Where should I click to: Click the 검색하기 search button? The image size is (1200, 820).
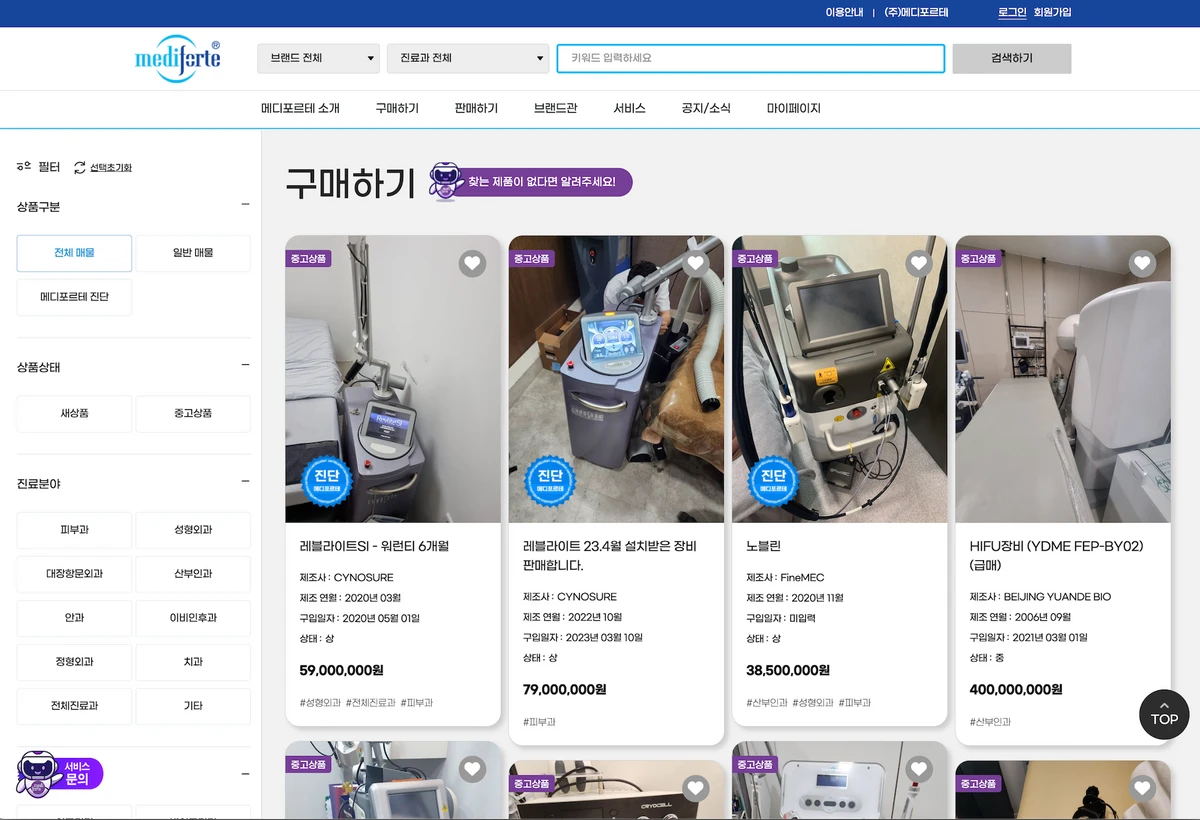1011,58
